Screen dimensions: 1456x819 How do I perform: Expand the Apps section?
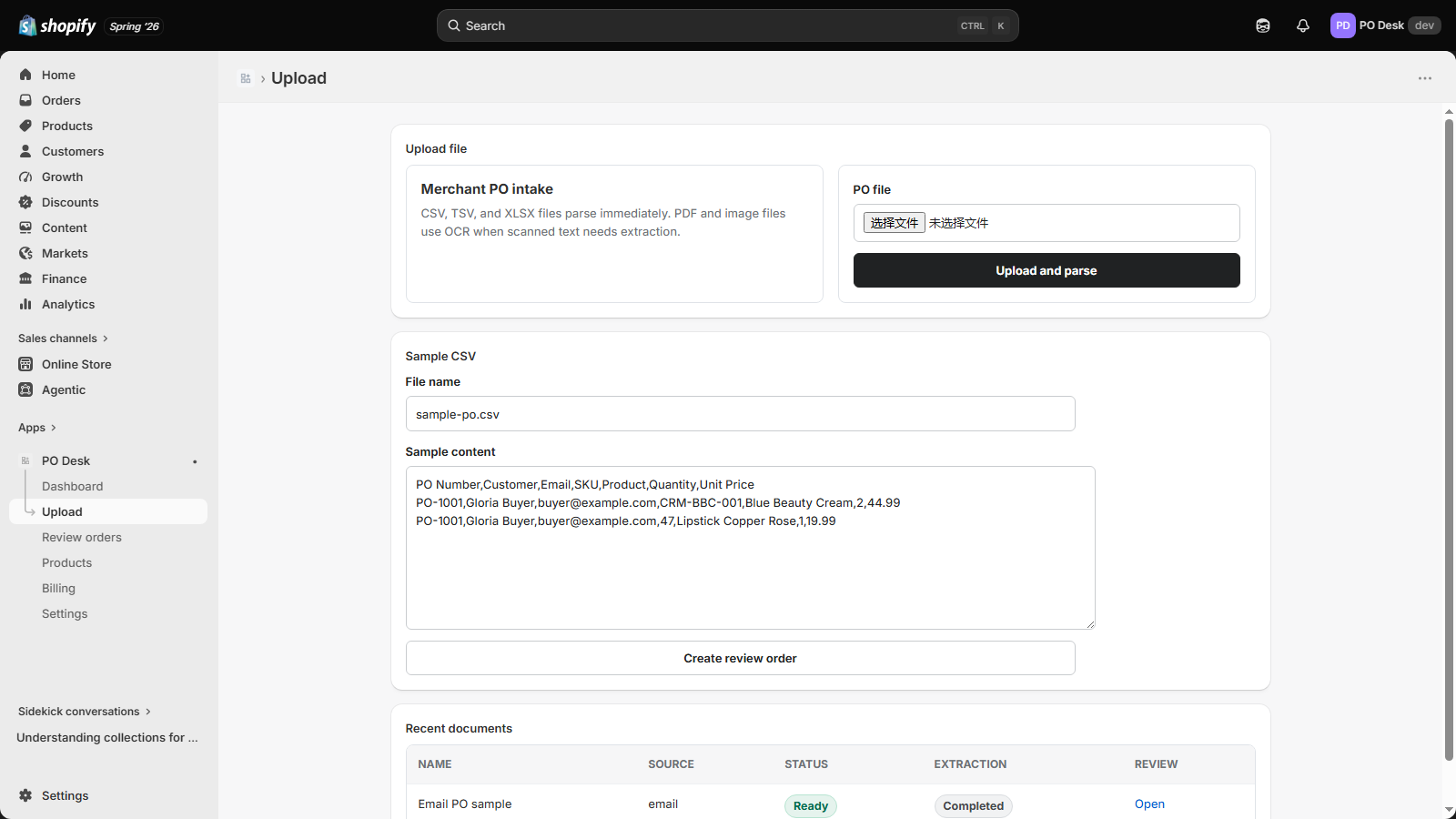[x=37, y=428]
